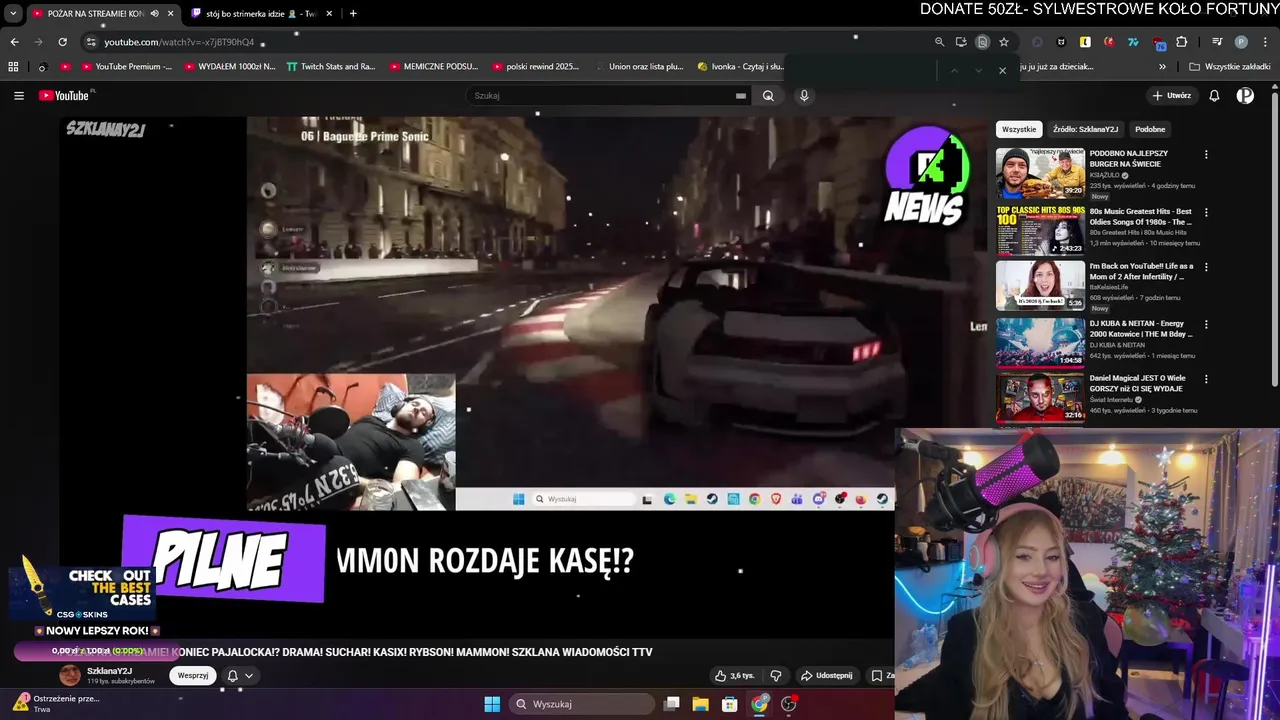
Task: Open options menu for the BURGER video
Action: coord(1206,154)
